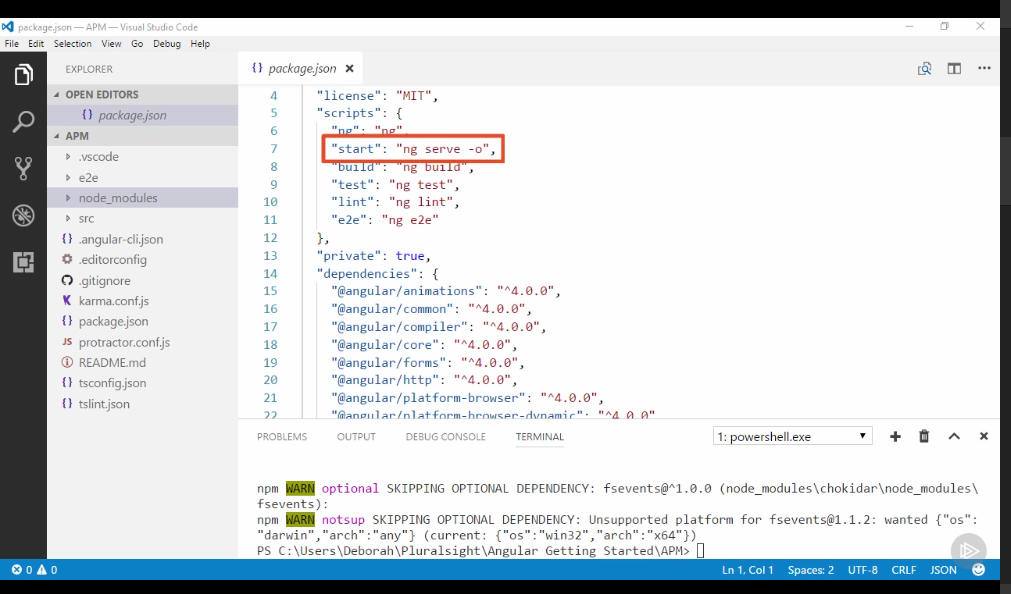The image size is (1011, 594).
Task: Open the Extensions view
Action: 23,262
